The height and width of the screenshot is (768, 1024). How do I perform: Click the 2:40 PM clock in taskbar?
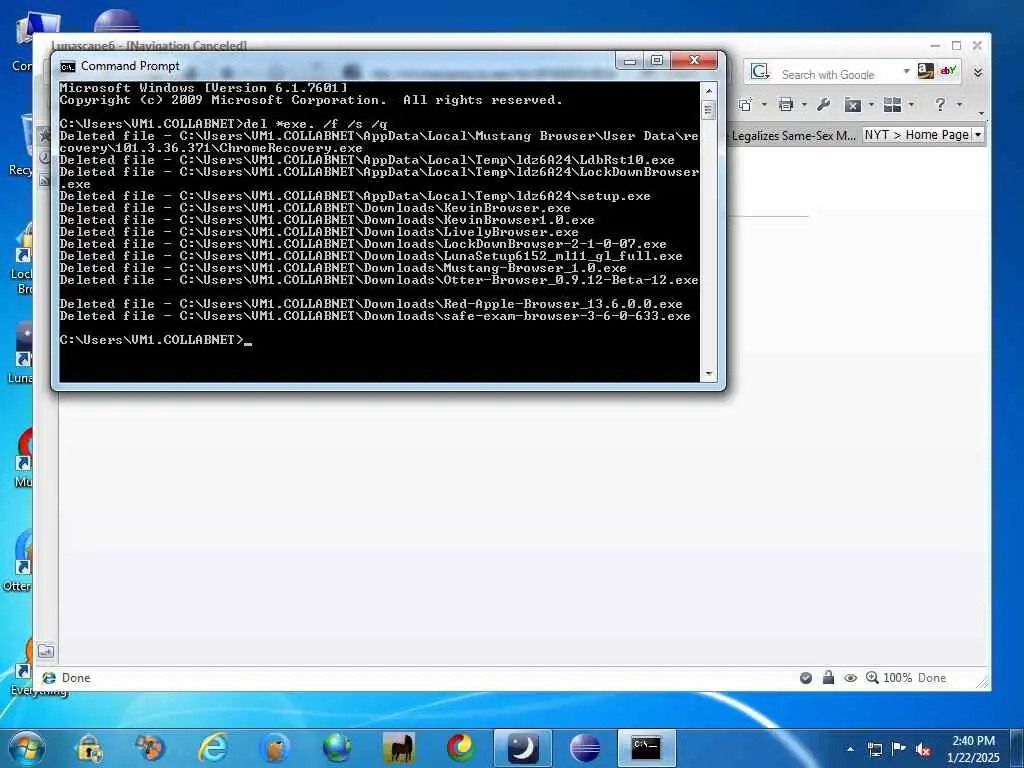coord(973,741)
